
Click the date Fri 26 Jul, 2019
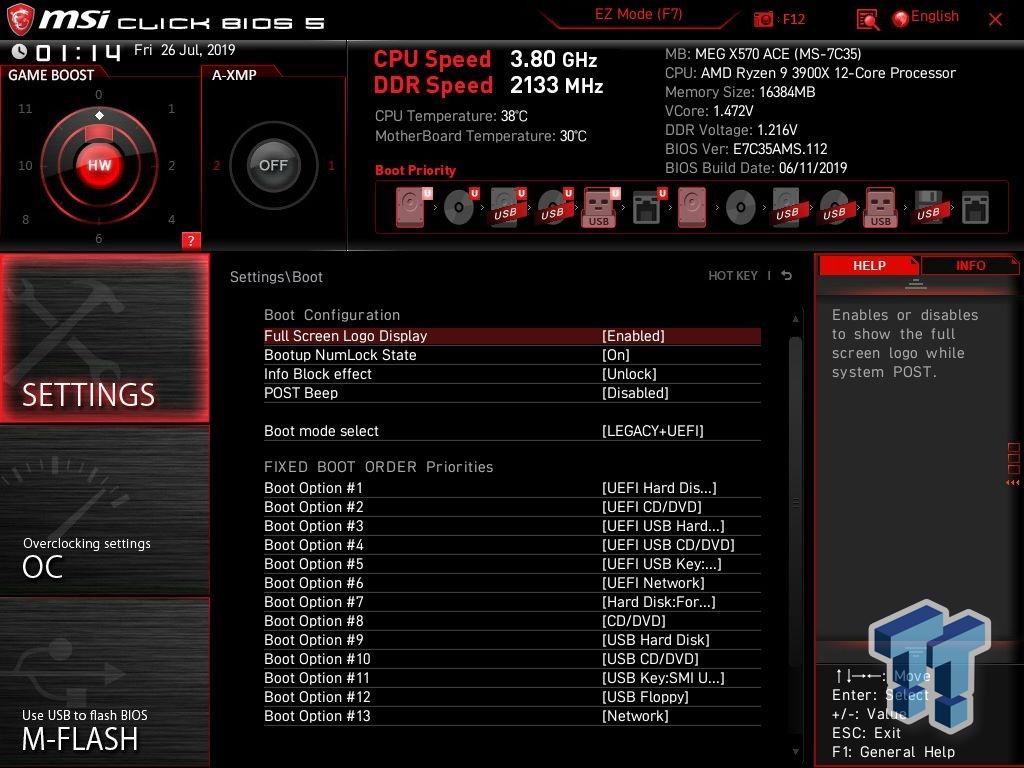[184, 50]
